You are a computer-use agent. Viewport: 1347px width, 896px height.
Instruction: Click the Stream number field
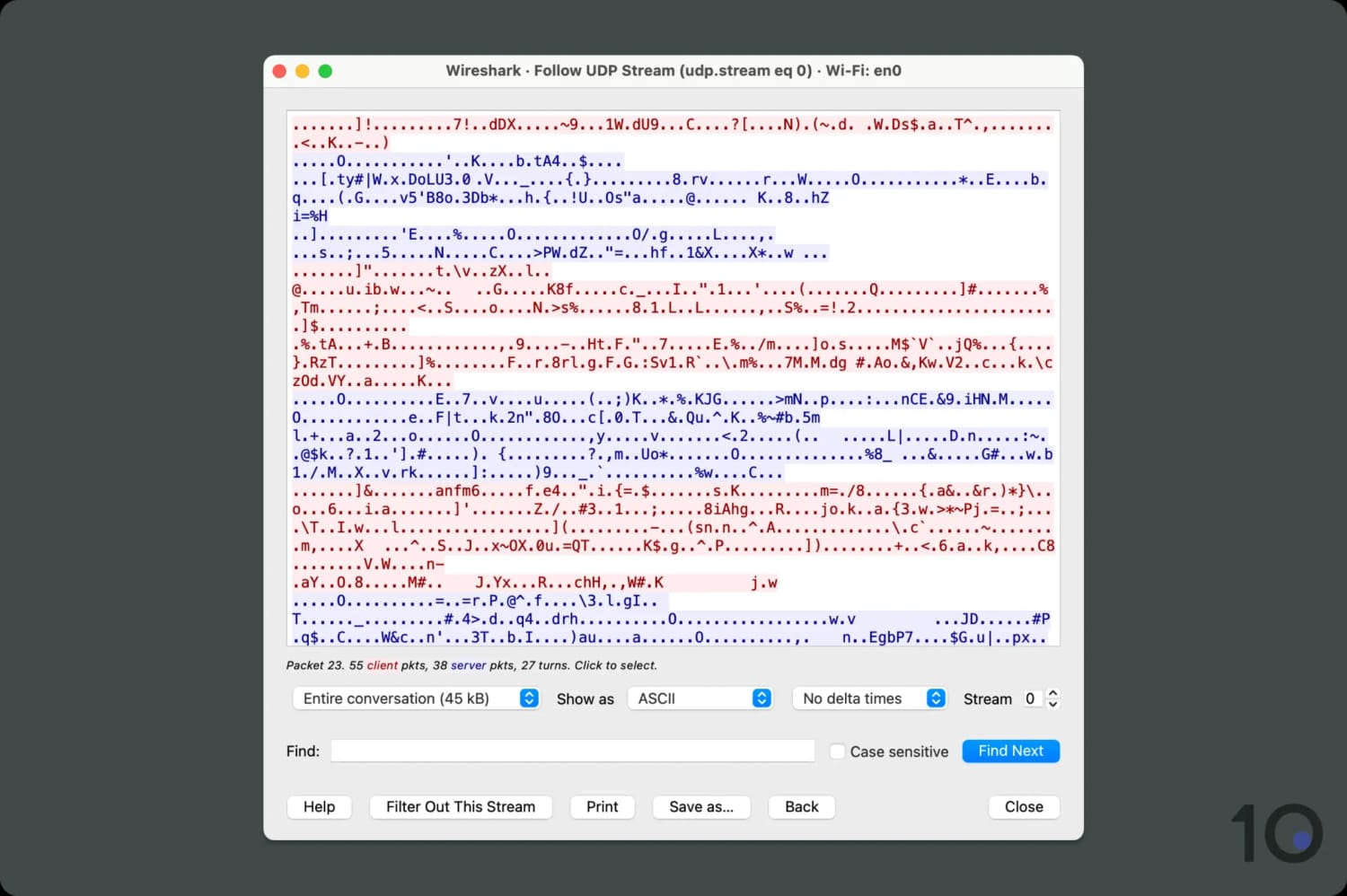coord(1033,698)
